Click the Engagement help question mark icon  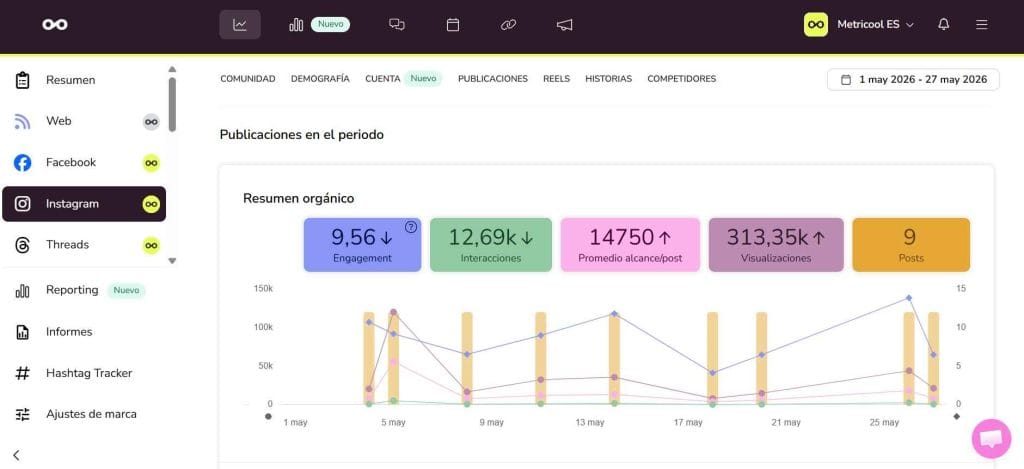pos(411,227)
